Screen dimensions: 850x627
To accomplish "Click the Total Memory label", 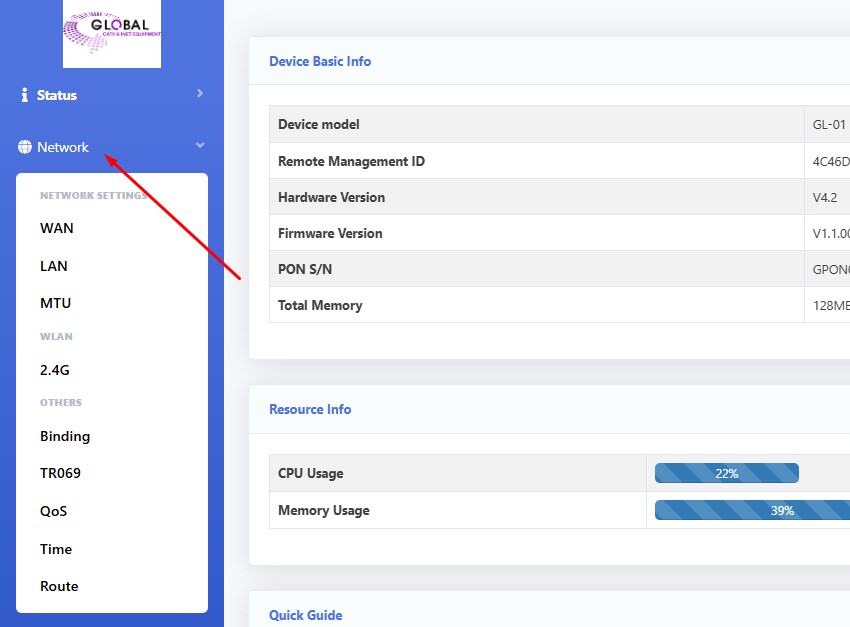I will [x=320, y=305].
